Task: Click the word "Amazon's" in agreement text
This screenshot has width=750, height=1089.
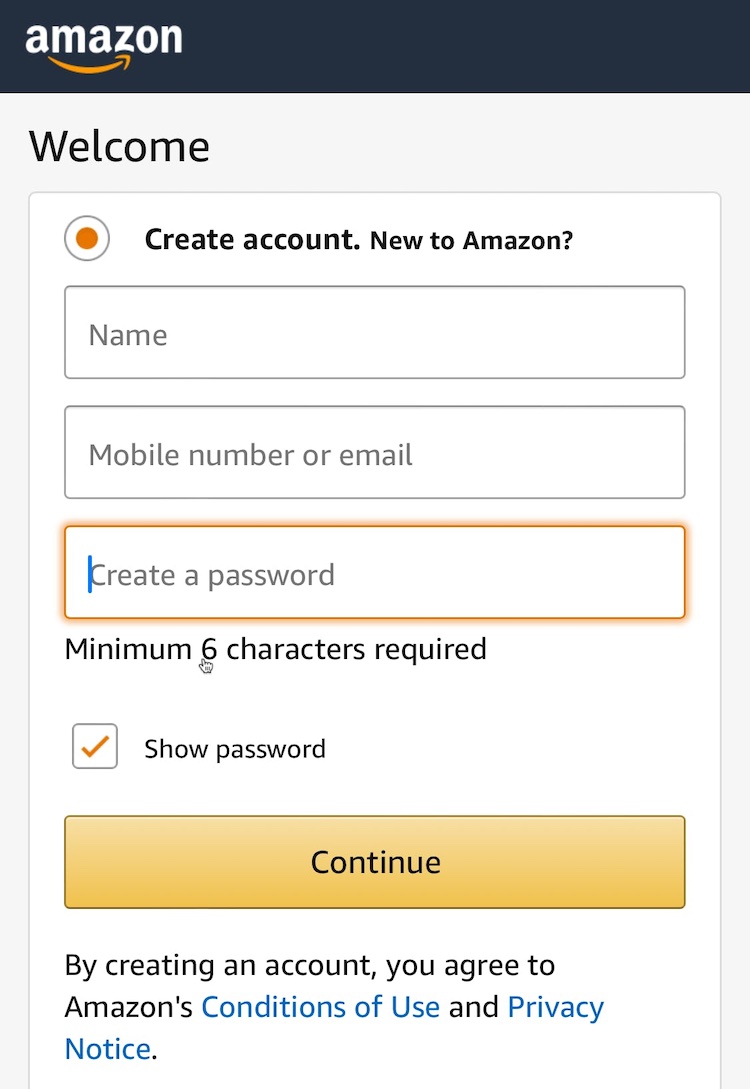Action: [128, 1007]
